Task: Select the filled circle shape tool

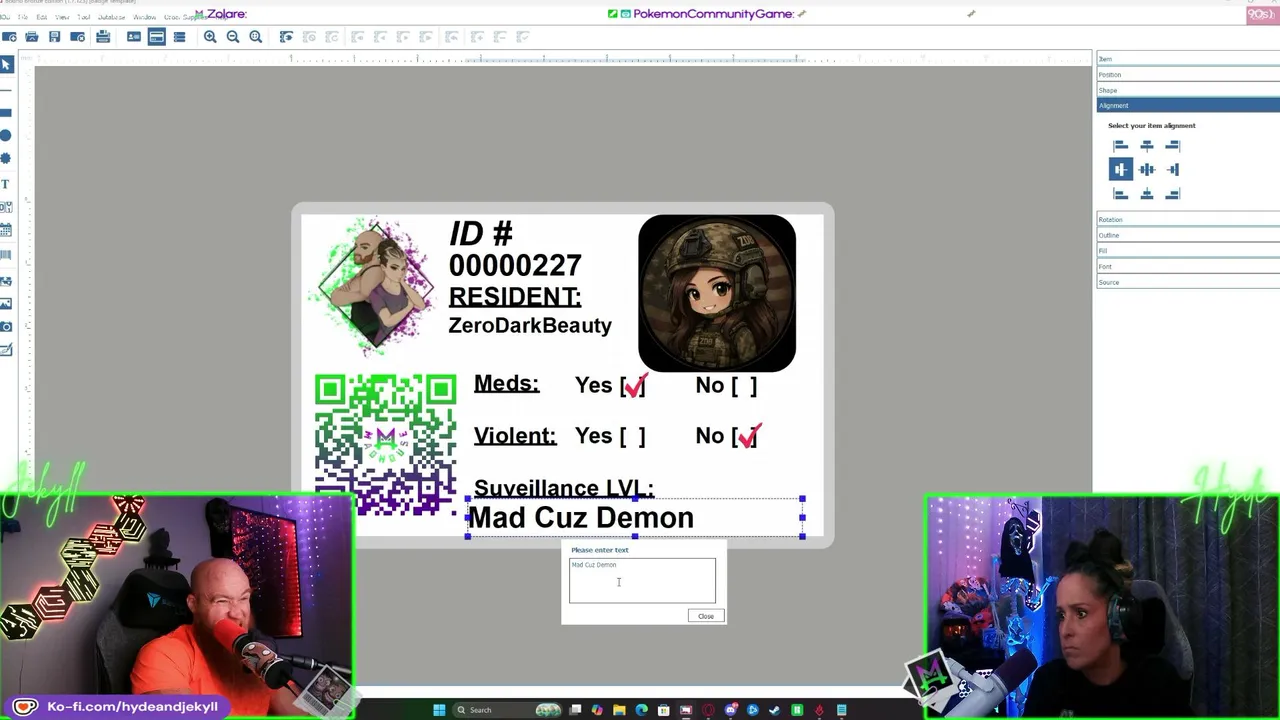Action: click(5, 136)
